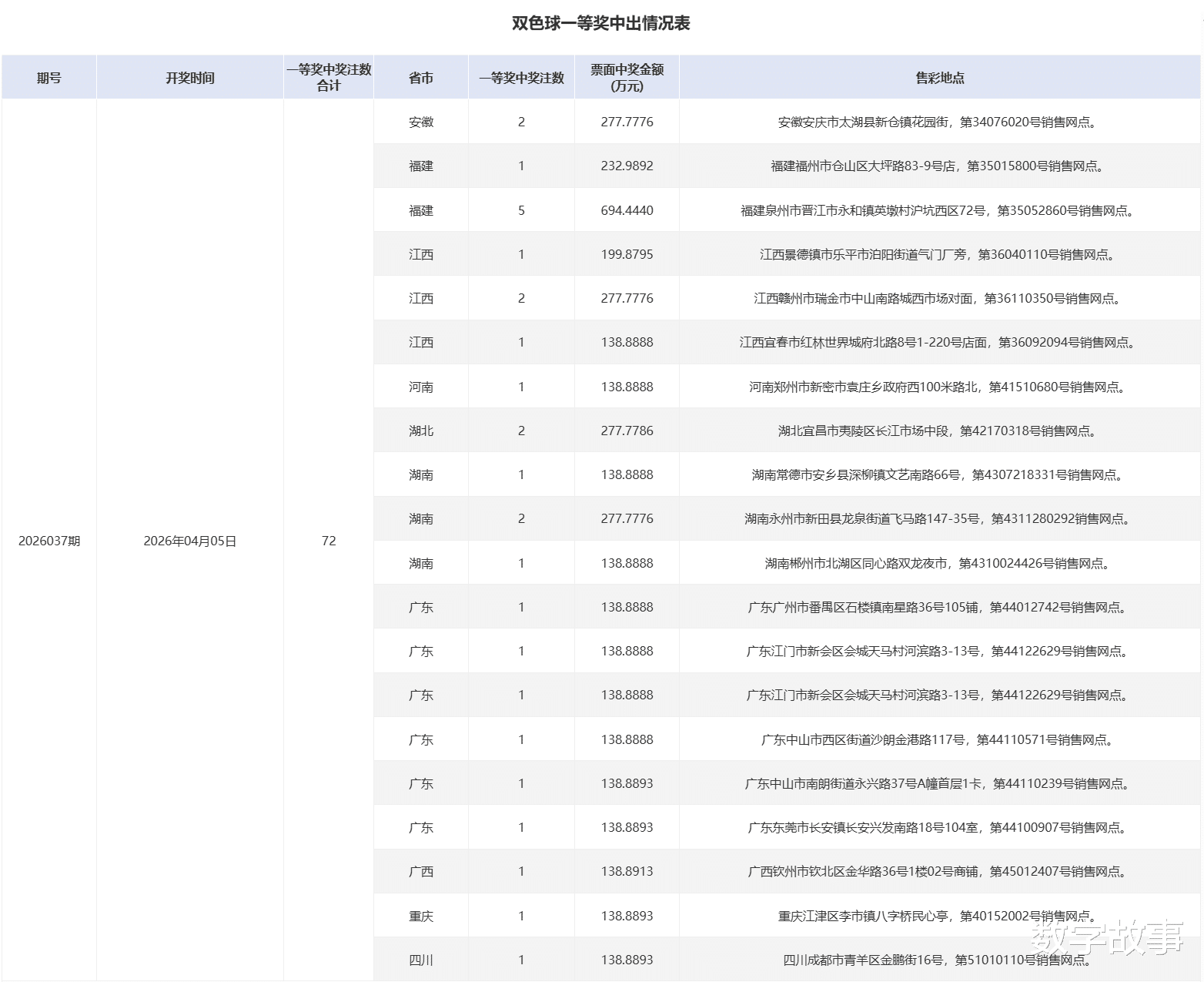This screenshot has width=1204, height=982.
Task: Select amount "138.8893" in the 四川 row
Action: tap(627, 960)
